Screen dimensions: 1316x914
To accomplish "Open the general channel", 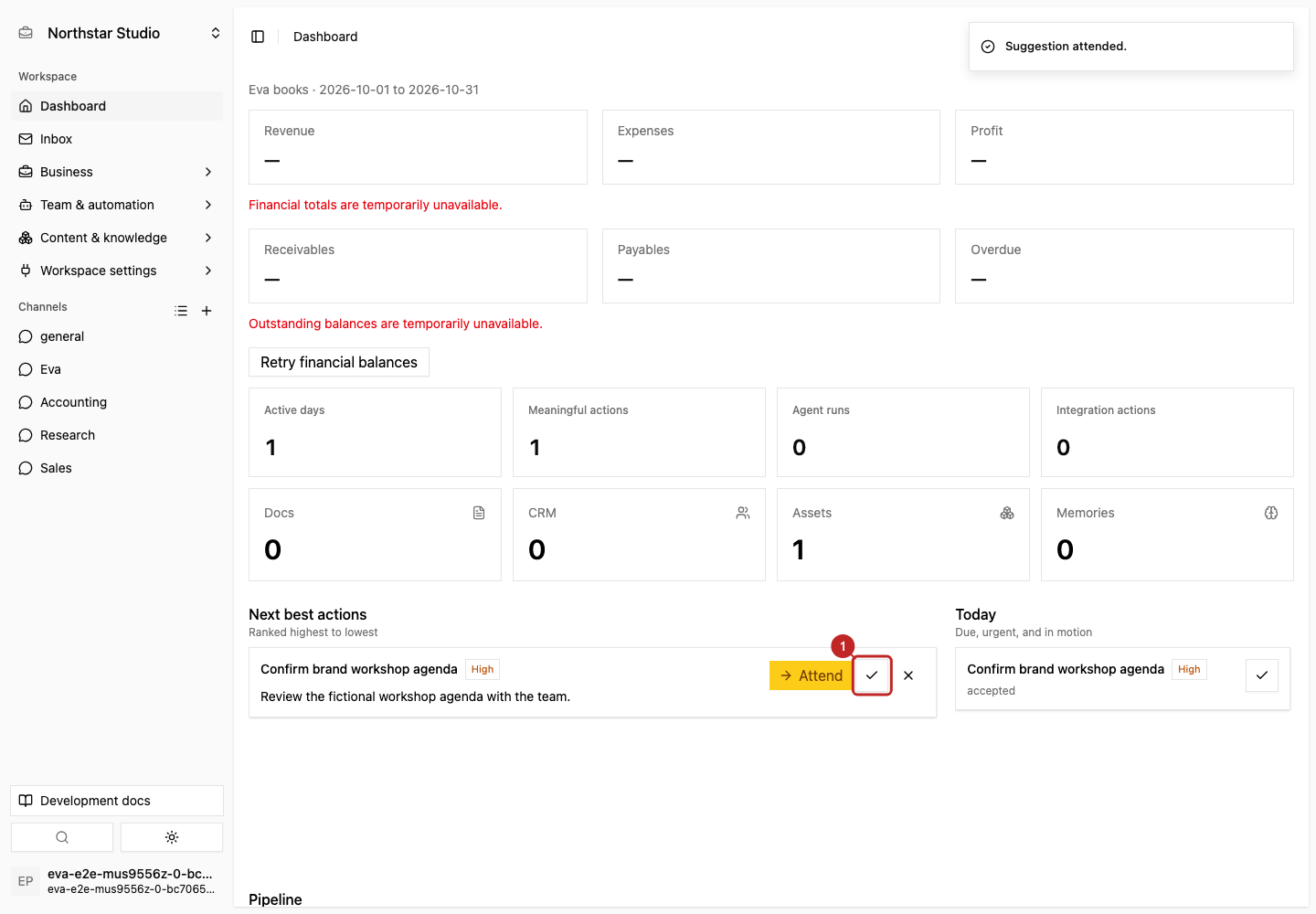I will (117, 336).
